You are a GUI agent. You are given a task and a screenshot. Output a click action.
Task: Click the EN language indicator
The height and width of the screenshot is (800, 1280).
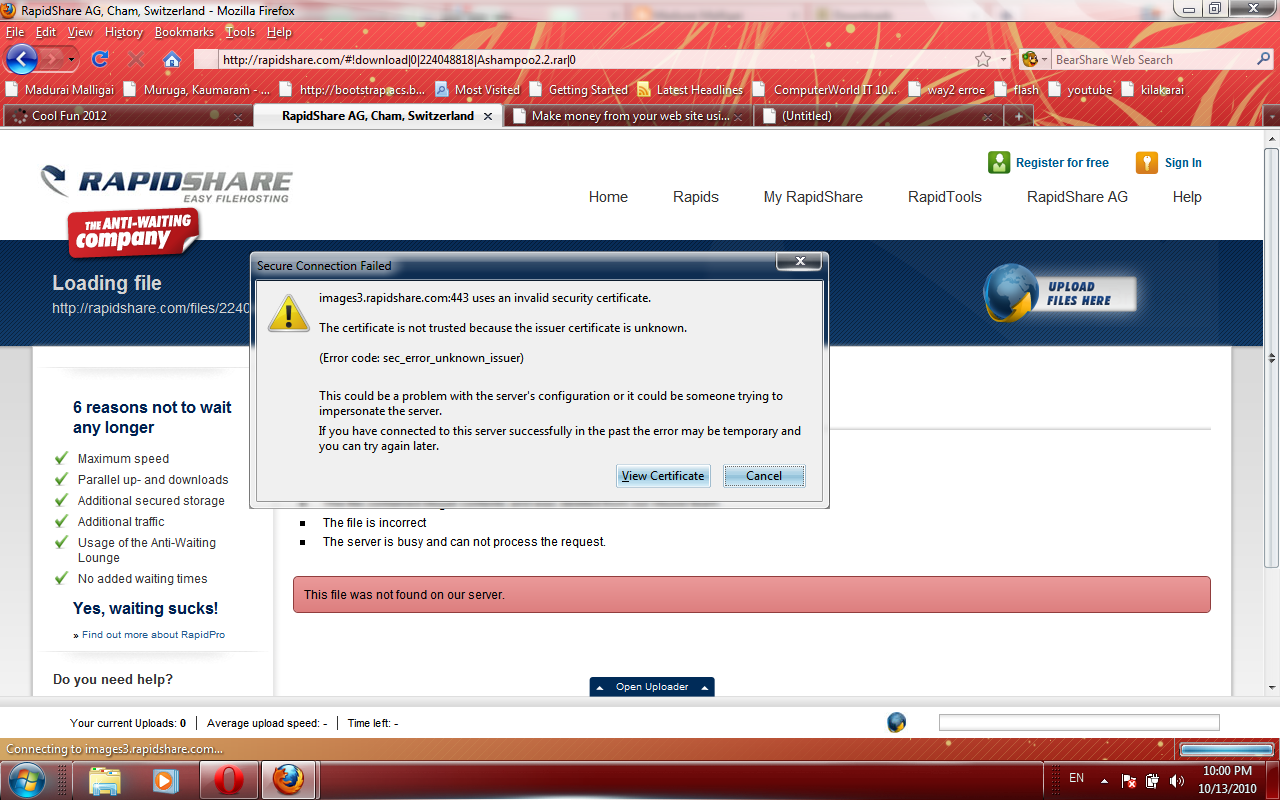(1076, 778)
